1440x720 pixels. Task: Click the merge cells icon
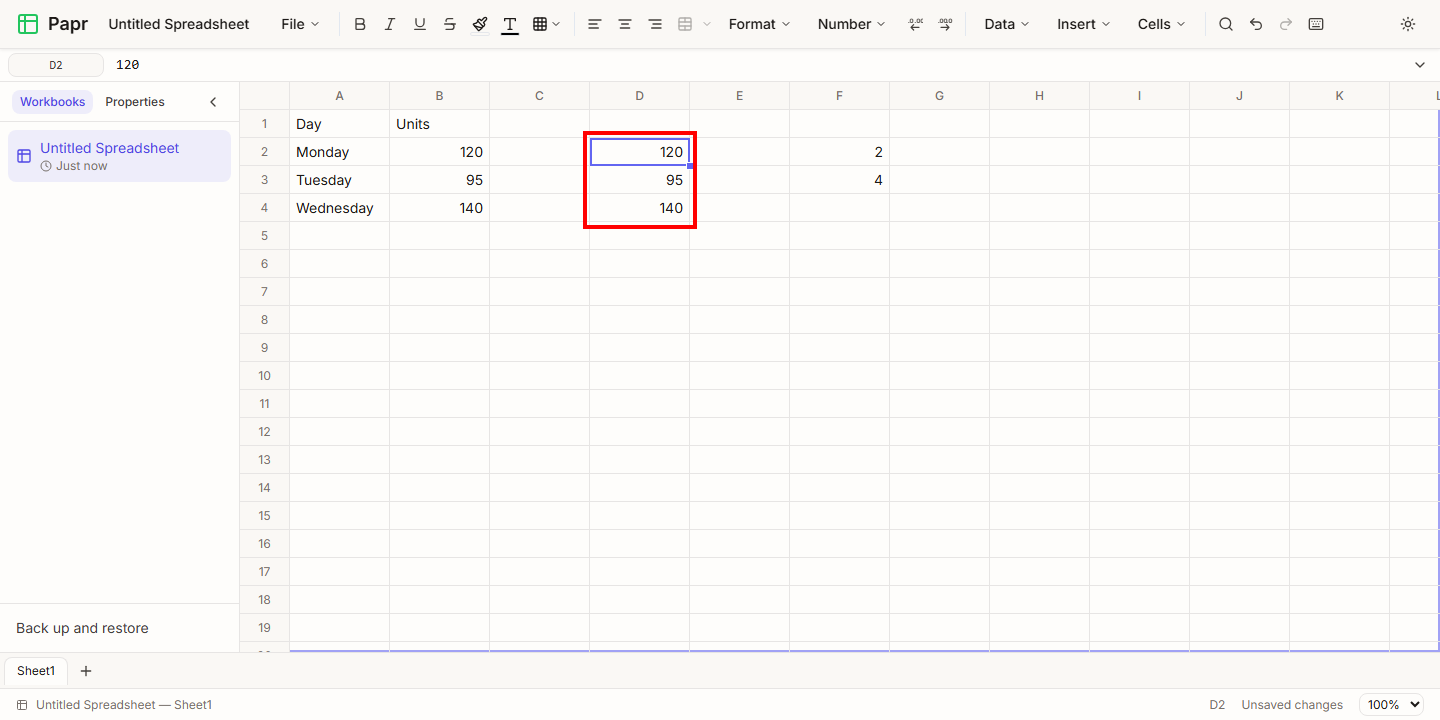685,24
